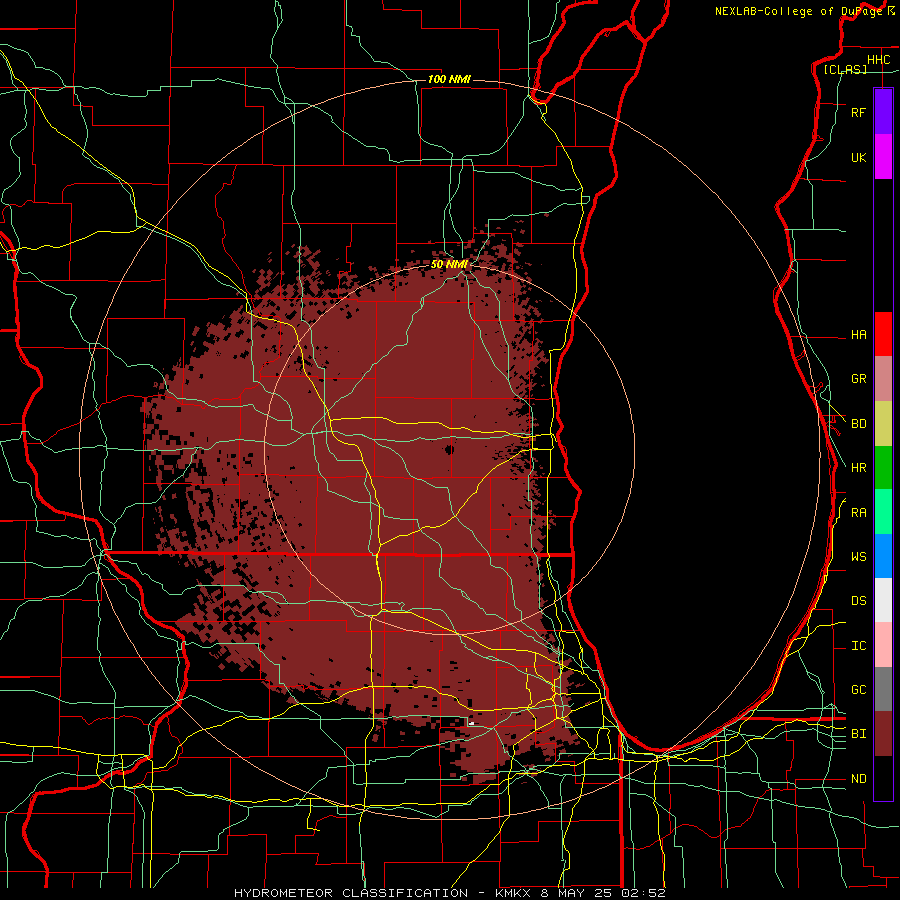This screenshot has height=900, width=900.
Task: Click the BD legend label
Action: coord(858,424)
